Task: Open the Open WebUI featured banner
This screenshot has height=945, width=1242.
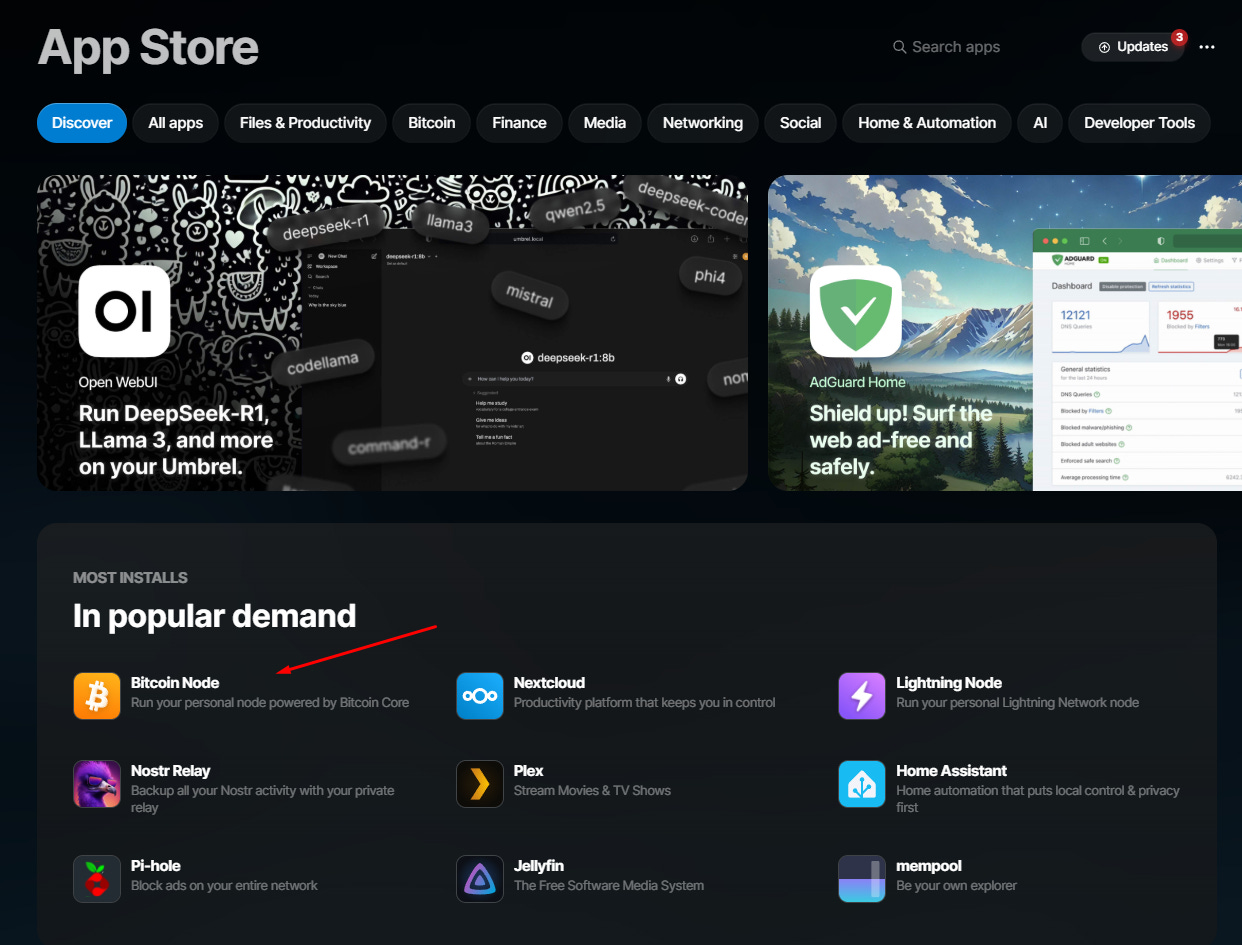Action: 392,333
